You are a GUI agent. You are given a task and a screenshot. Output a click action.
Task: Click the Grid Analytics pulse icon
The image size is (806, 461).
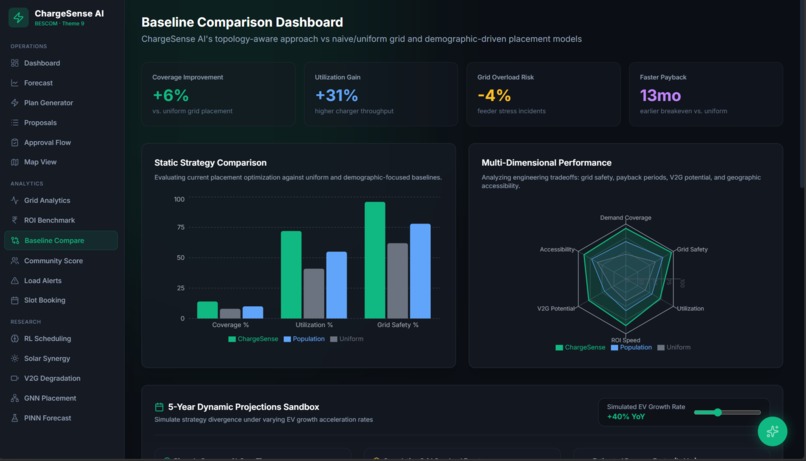coord(14,200)
